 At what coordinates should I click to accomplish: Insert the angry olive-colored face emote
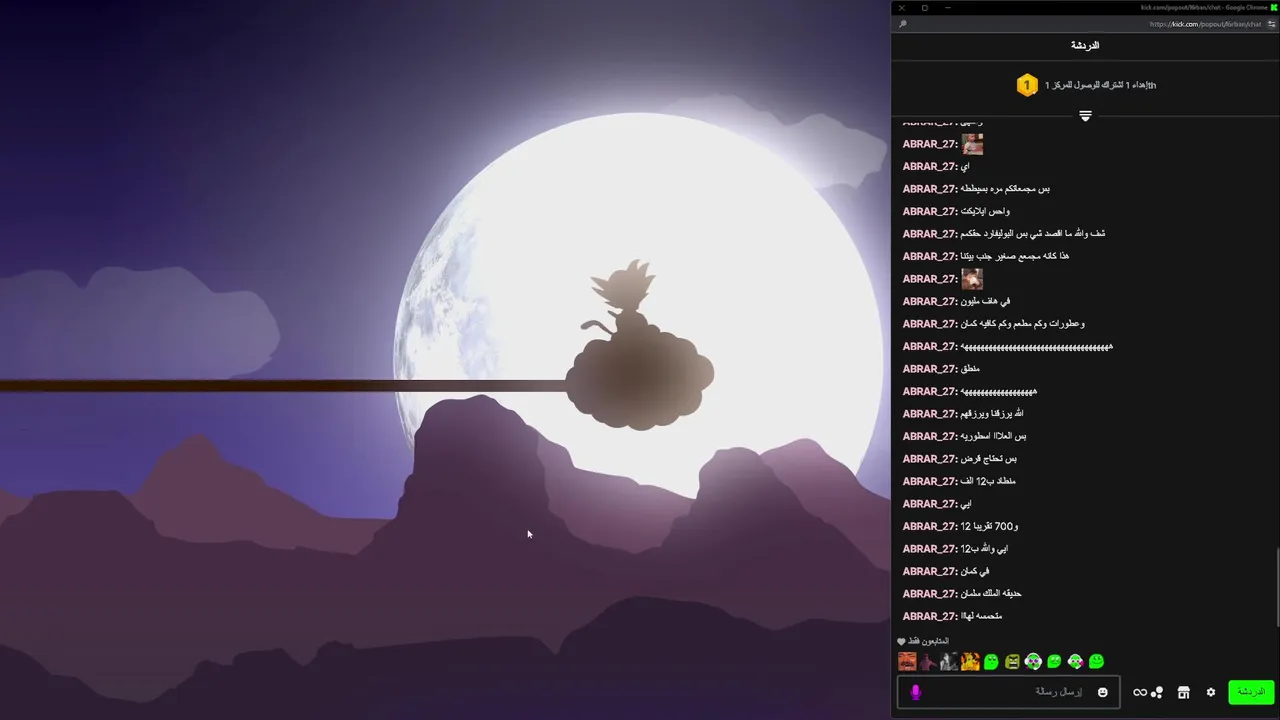coord(1013,661)
